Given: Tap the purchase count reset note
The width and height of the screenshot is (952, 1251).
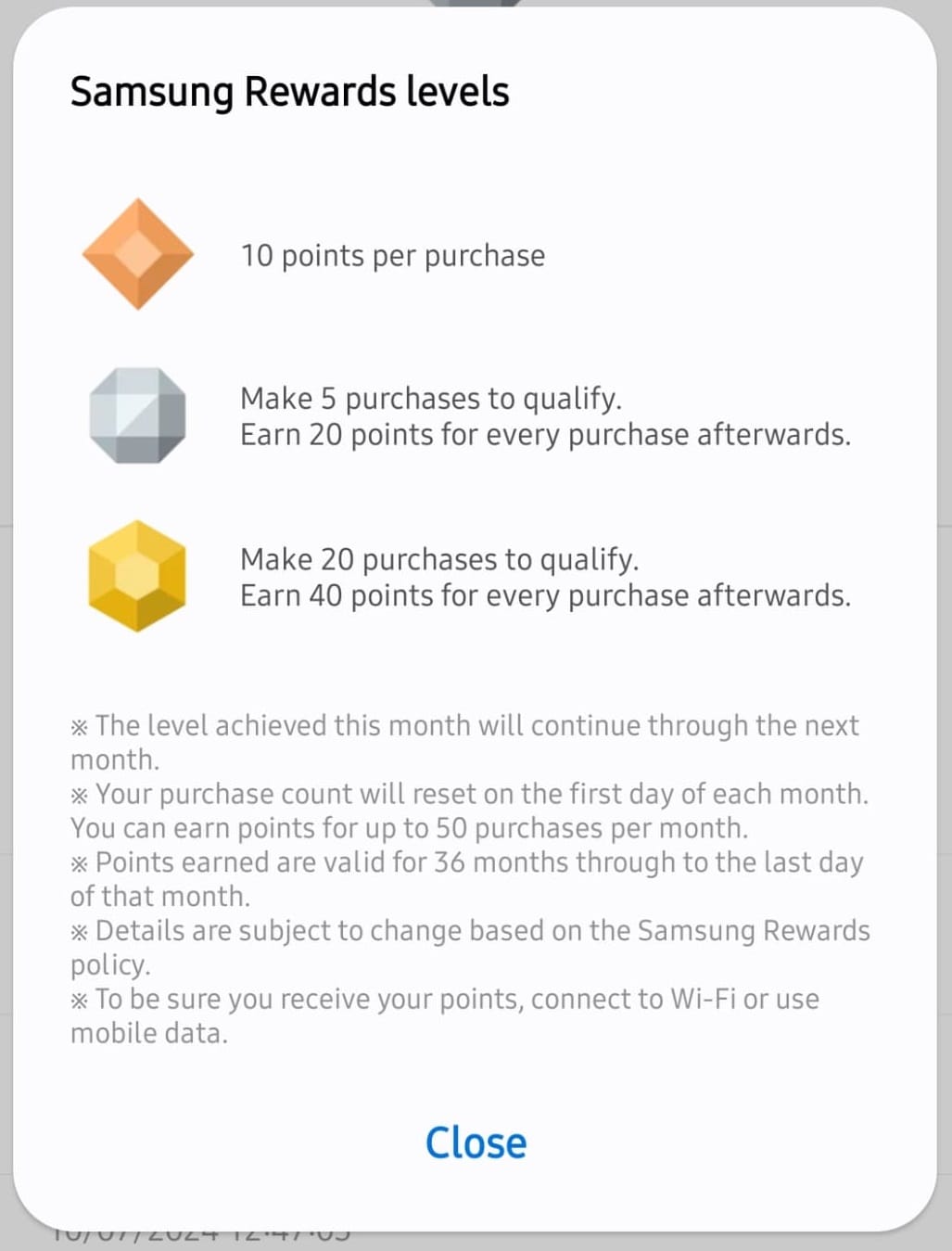Looking at the screenshot, I should tap(481, 795).
